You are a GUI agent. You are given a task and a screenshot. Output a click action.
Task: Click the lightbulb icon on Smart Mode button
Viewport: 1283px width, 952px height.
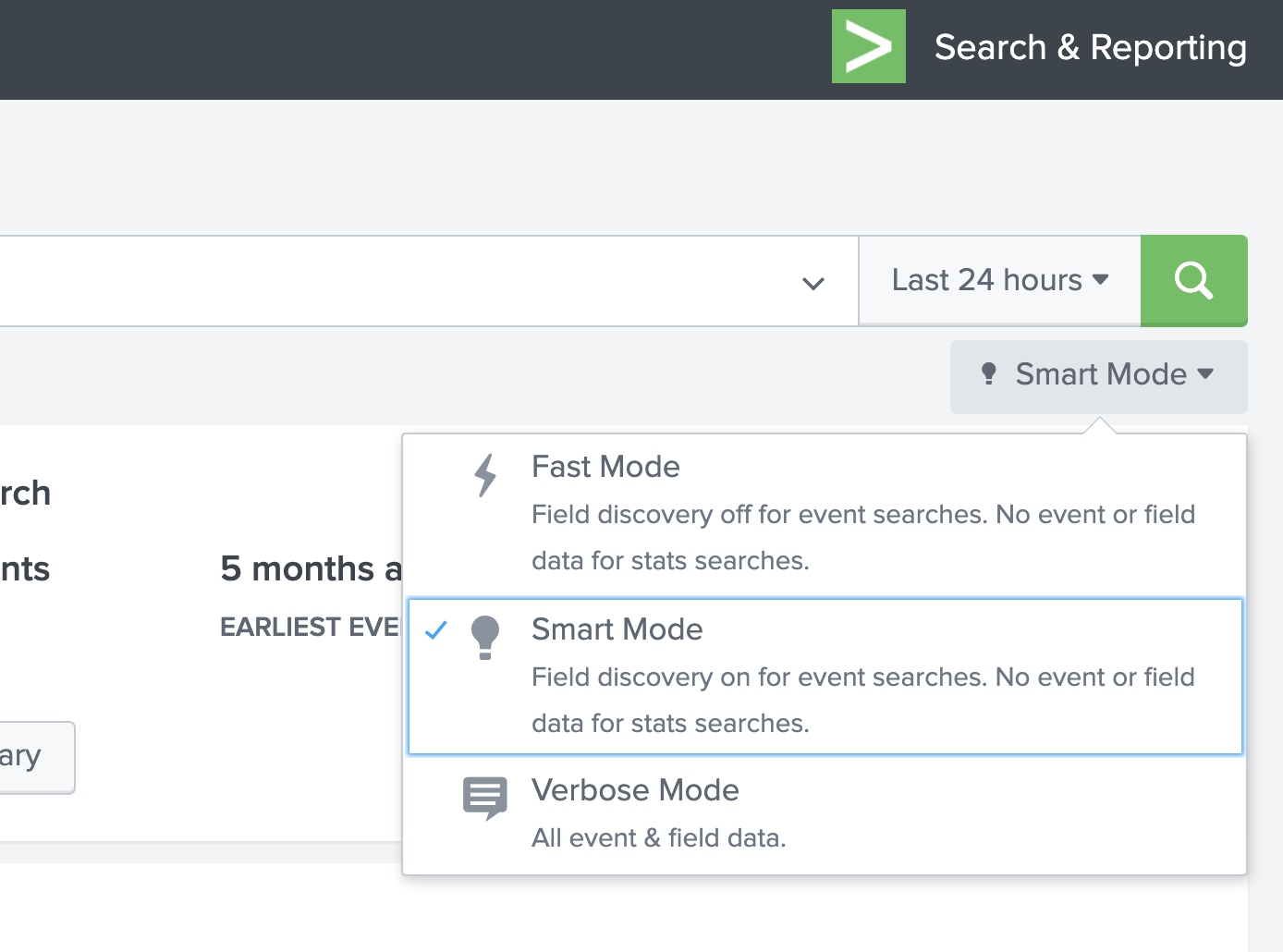(988, 374)
